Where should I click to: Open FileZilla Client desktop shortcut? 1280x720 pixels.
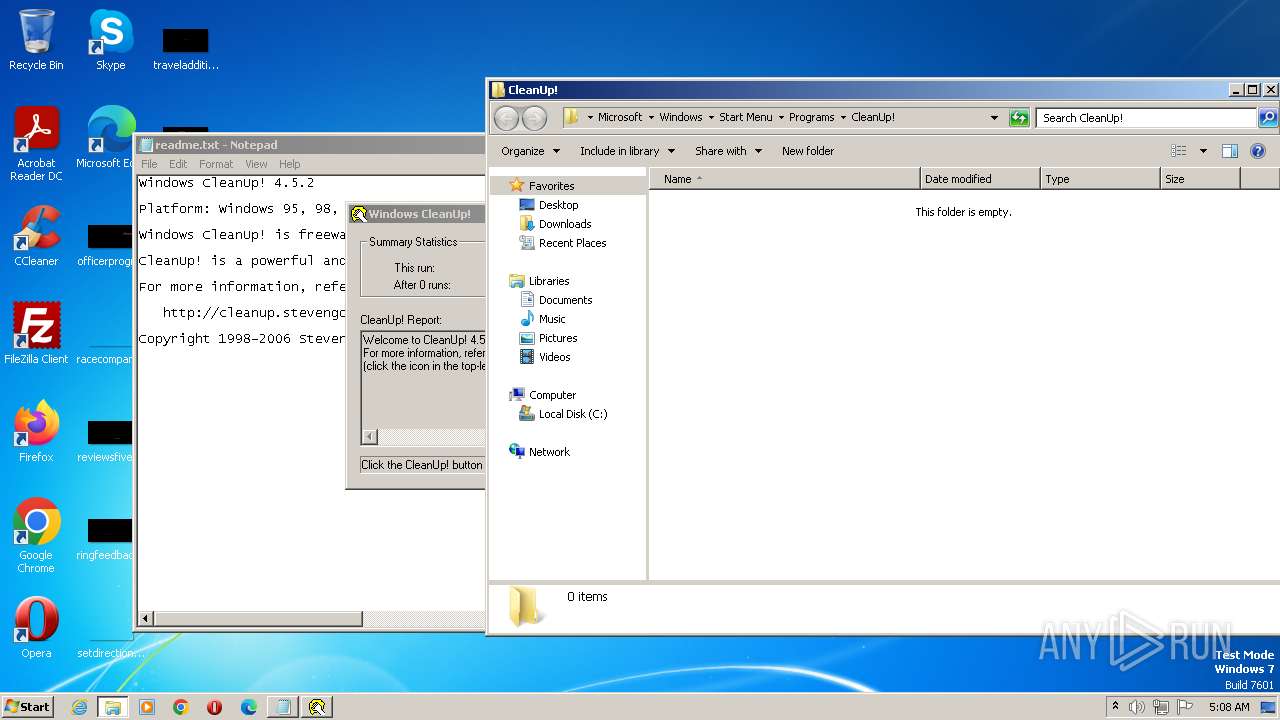pos(36,334)
